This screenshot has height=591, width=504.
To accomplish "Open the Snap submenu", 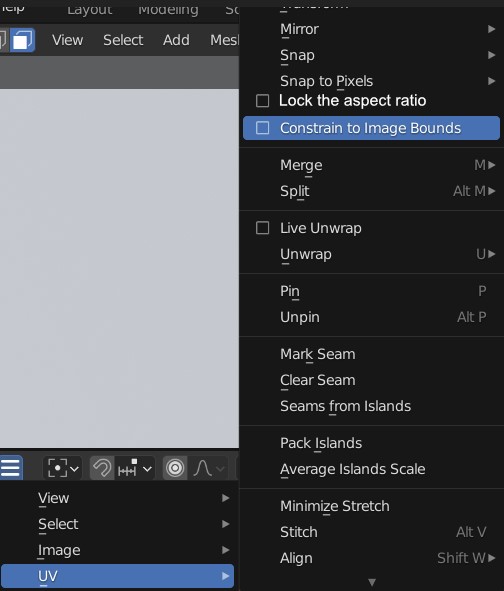I will click(x=371, y=55).
